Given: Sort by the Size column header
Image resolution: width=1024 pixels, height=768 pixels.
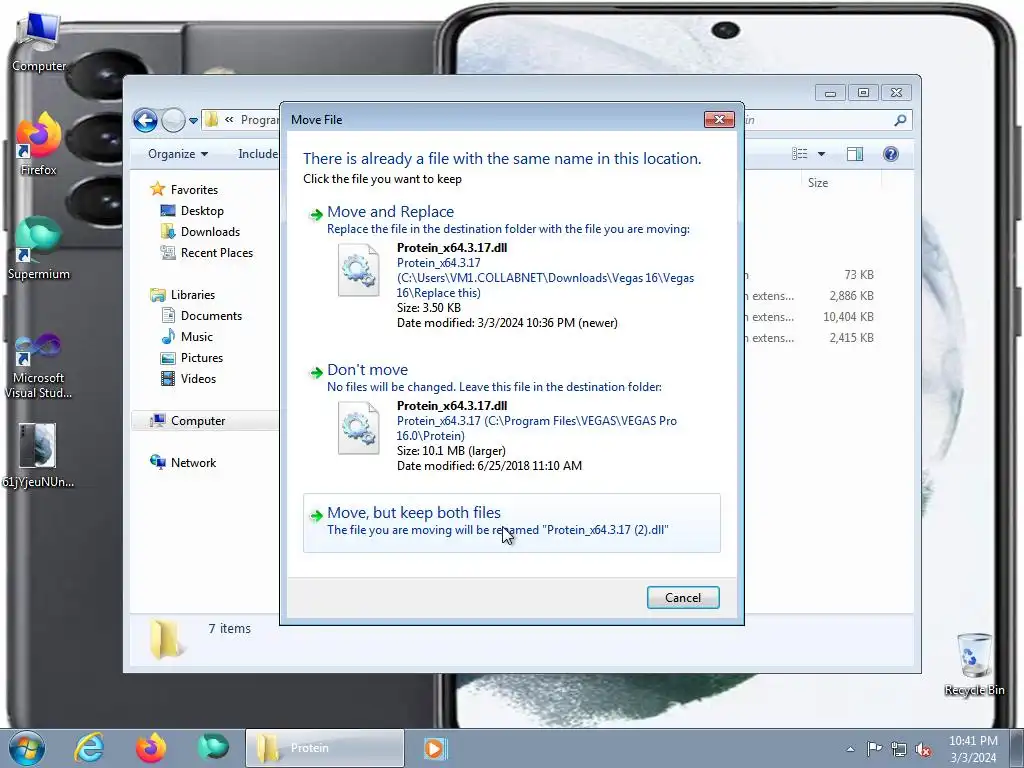Looking at the screenshot, I should coord(818,183).
